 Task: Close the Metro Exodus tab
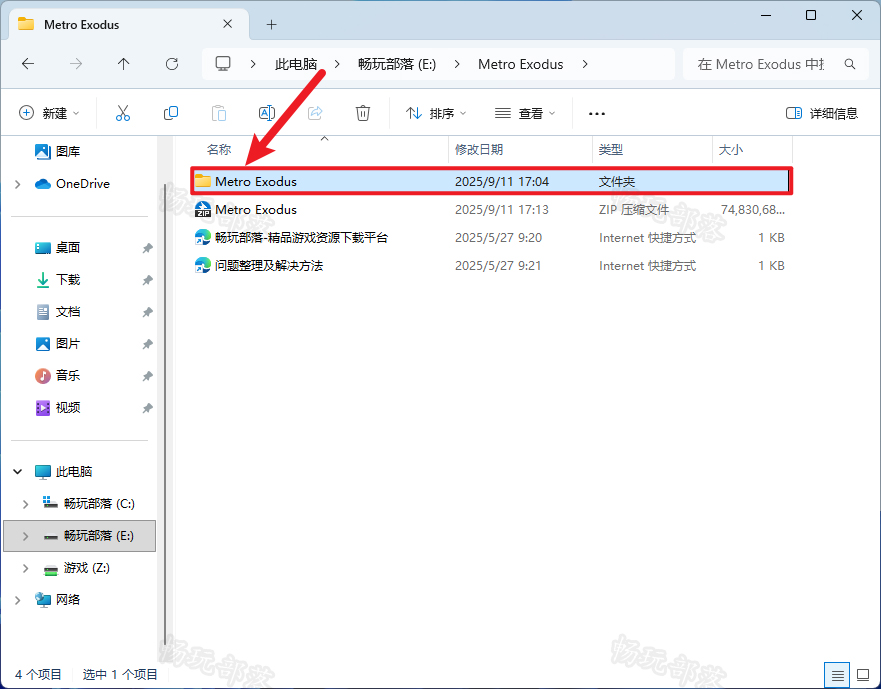(228, 24)
